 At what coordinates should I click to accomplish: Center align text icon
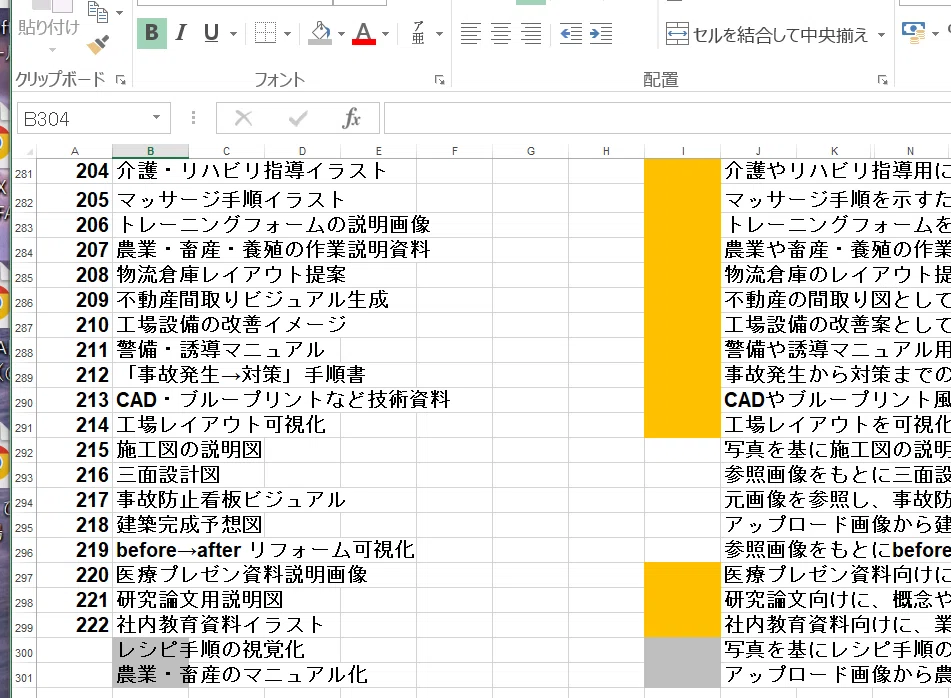(x=501, y=33)
